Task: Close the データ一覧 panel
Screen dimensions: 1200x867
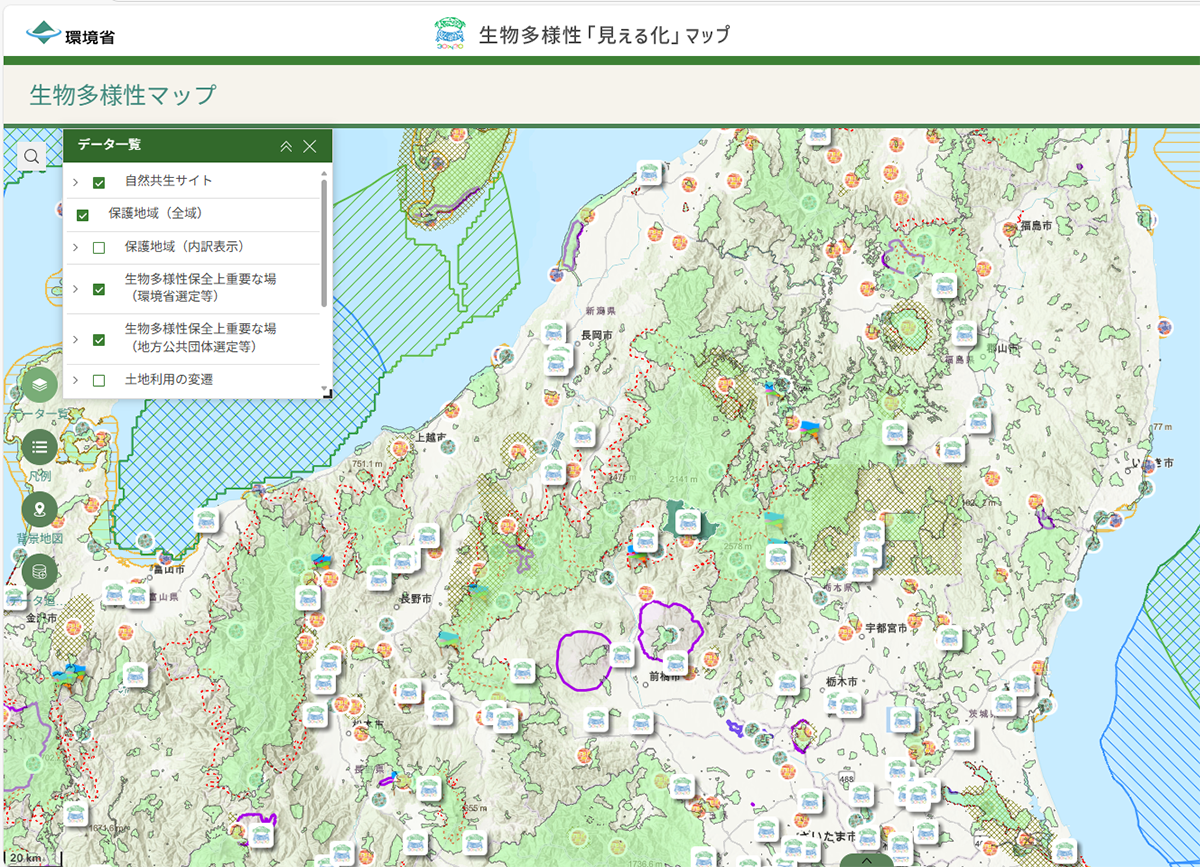Action: [310, 146]
